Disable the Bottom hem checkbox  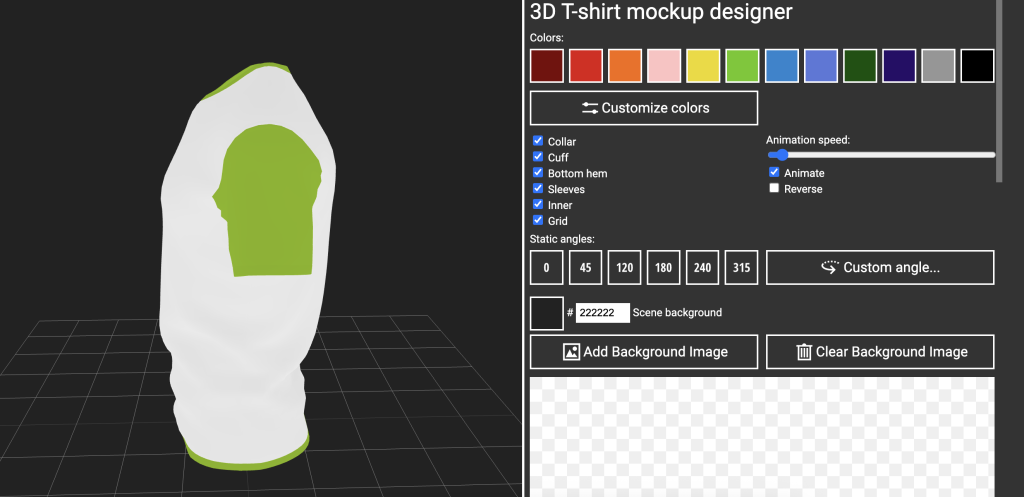click(538, 173)
